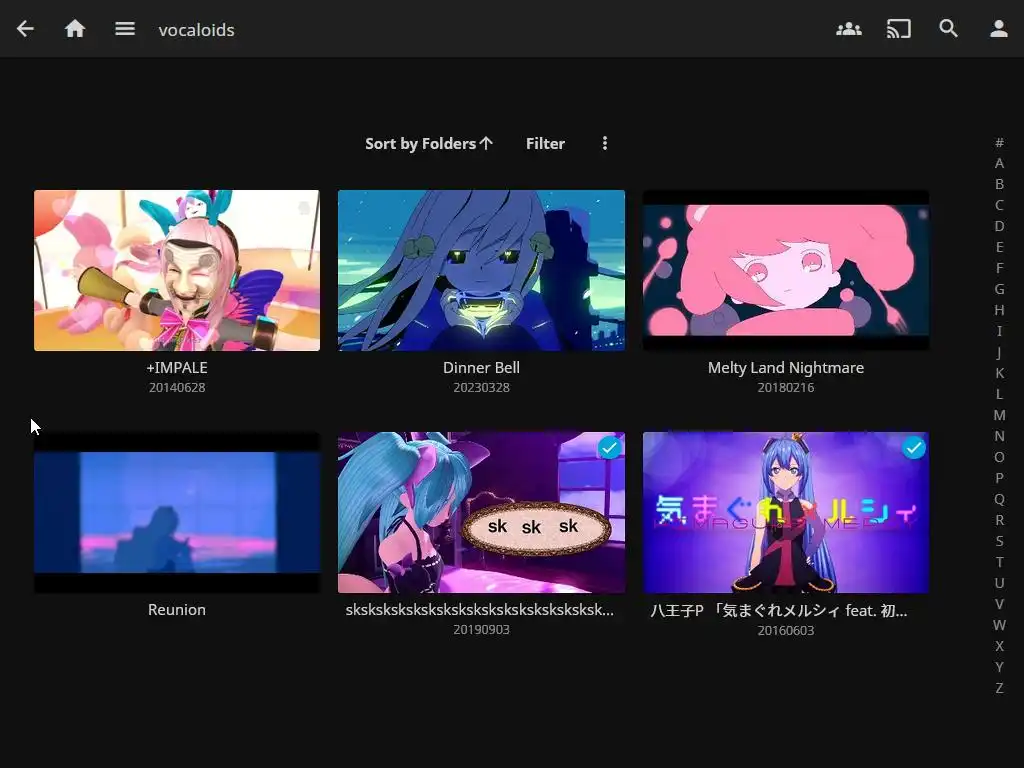Open the sksksk video thumbnail
This screenshot has height=768, width=1024.
click(x=481, y=513)
